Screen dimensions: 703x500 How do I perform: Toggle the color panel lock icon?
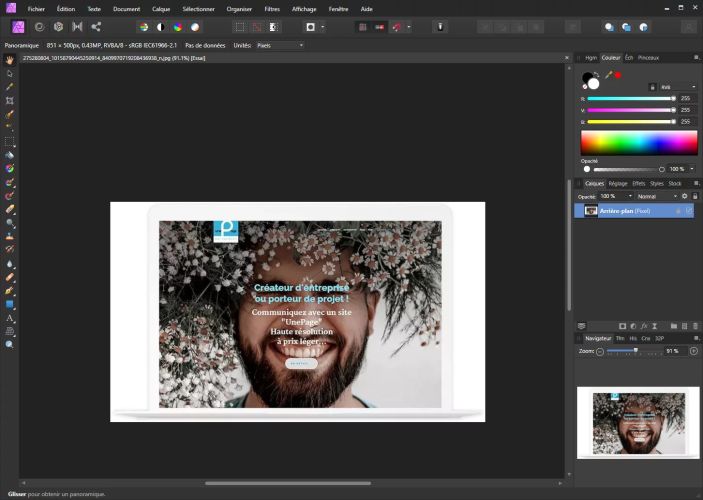[652, 87]
